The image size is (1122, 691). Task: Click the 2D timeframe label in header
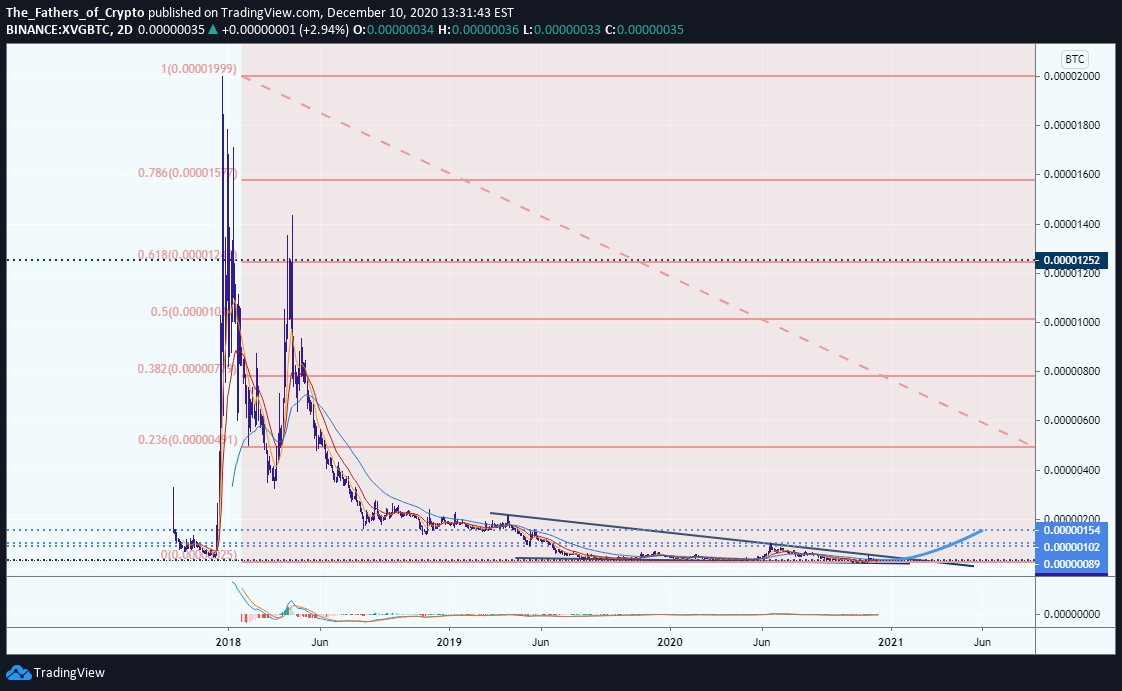(x=123, y=30)
